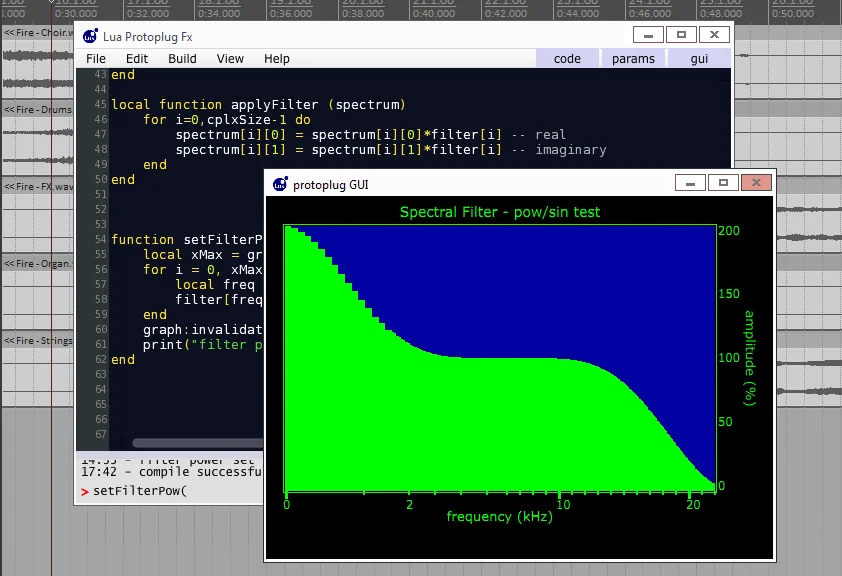This screenshot has height=576, width=842.
Task: Click the '-- imaginary' comment in code
Action: coord(559,150)
